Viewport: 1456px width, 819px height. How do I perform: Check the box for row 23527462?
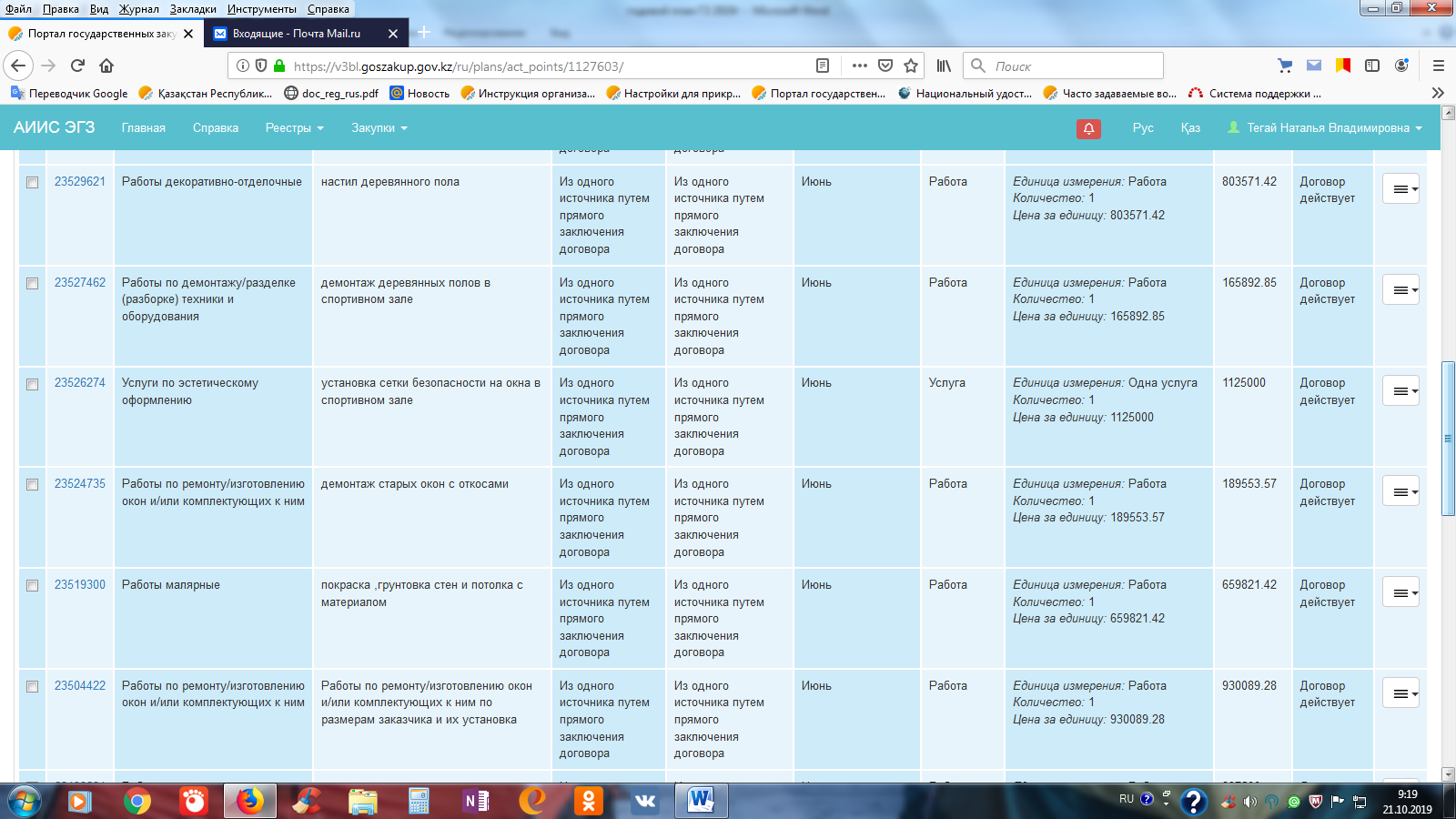click(32, 283)
